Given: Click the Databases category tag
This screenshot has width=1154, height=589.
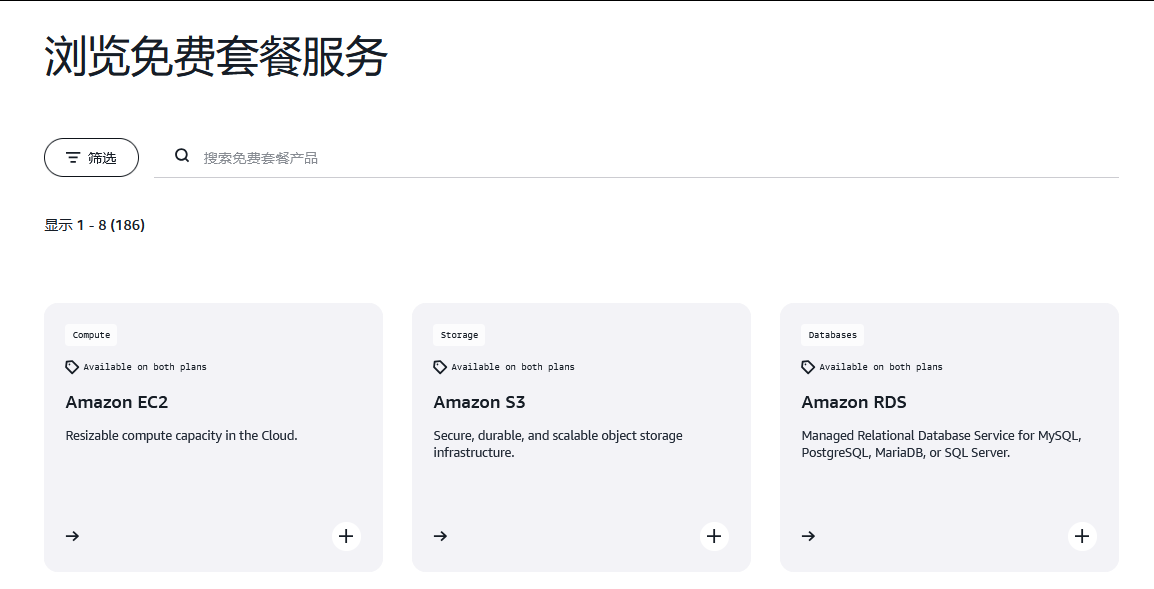Looking at the screenshot, I should [832, 335].
